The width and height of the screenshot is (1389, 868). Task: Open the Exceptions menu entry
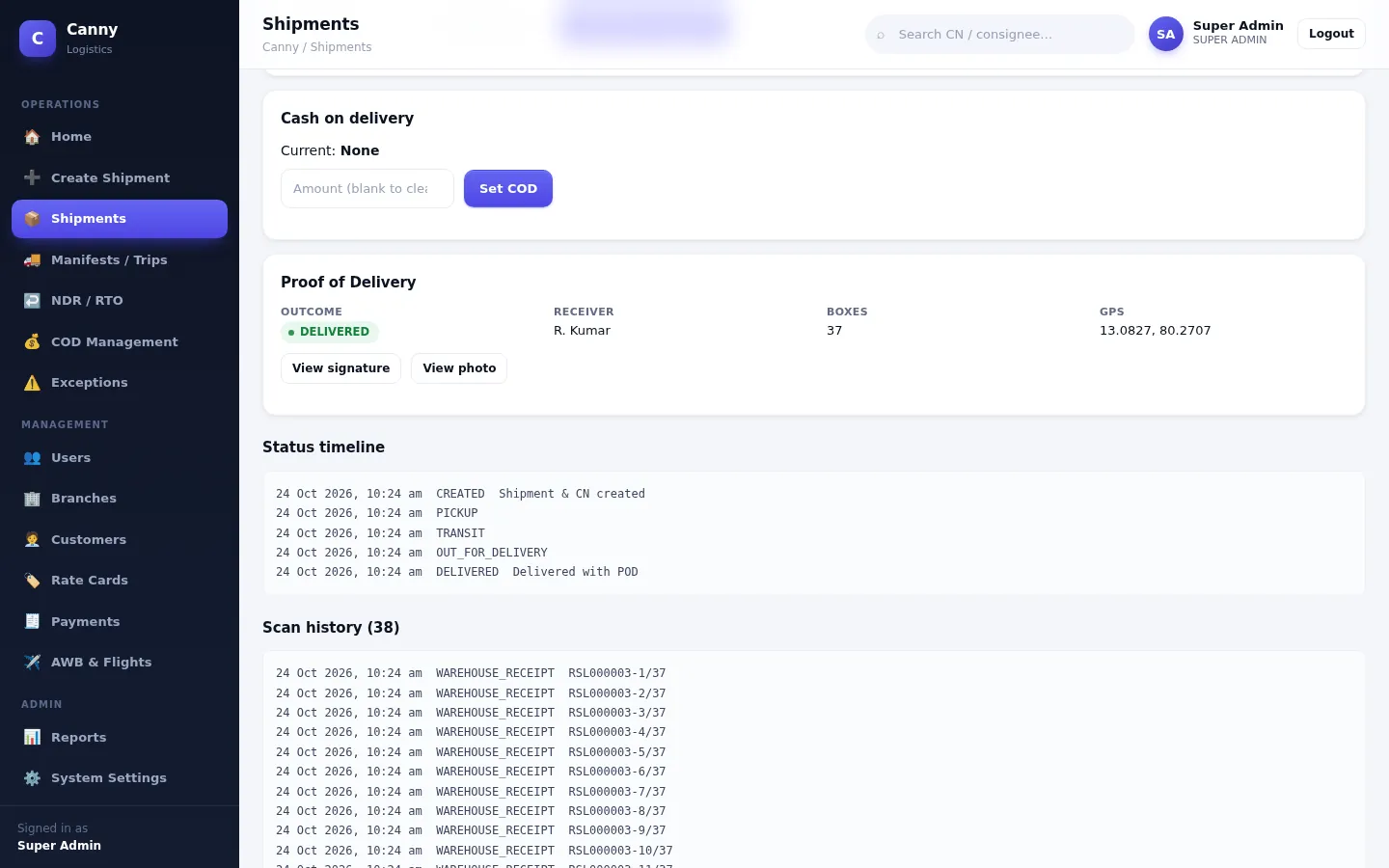[120, 383]
